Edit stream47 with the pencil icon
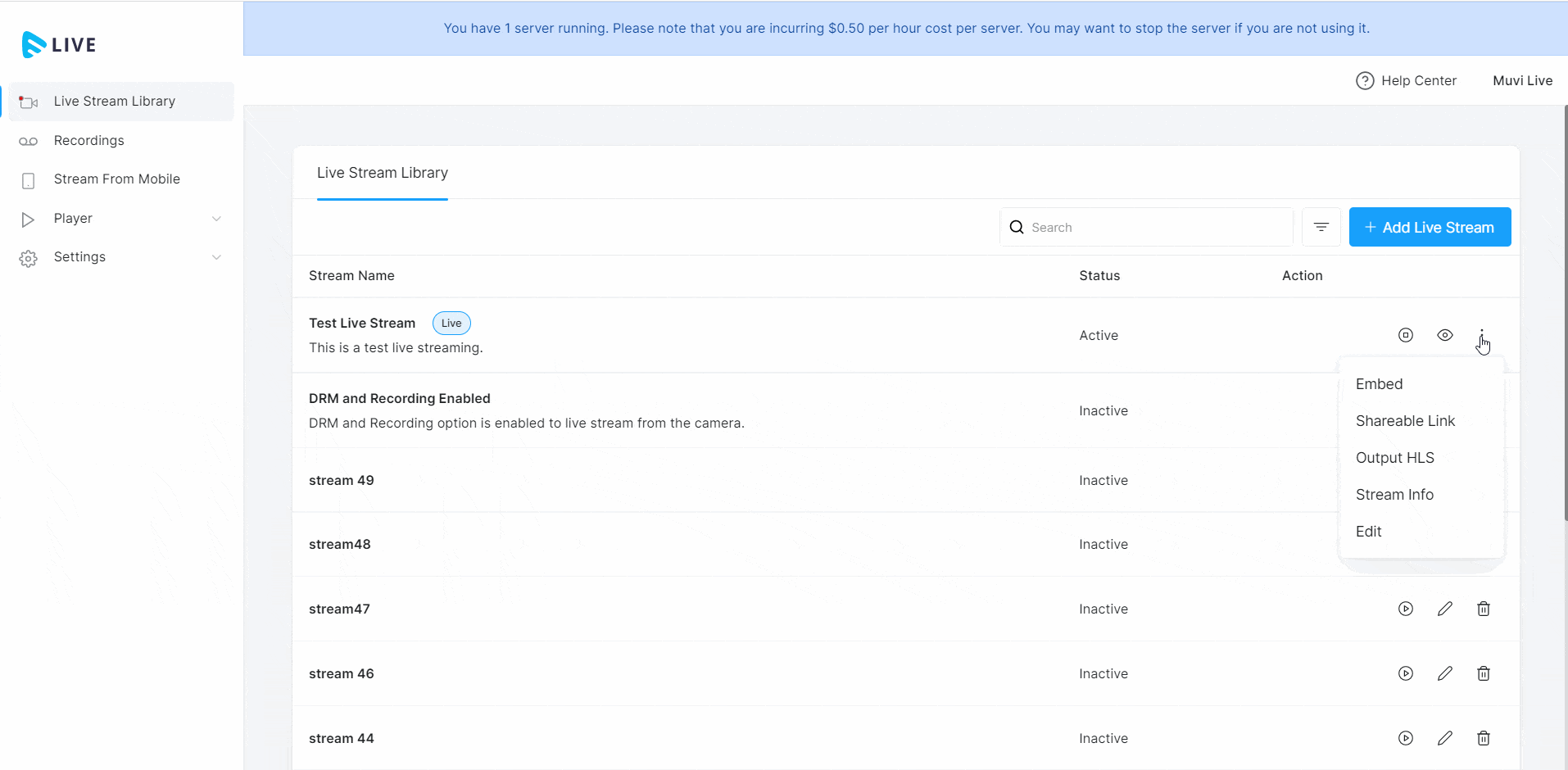1568x770 pixels. pos(1444,609)
